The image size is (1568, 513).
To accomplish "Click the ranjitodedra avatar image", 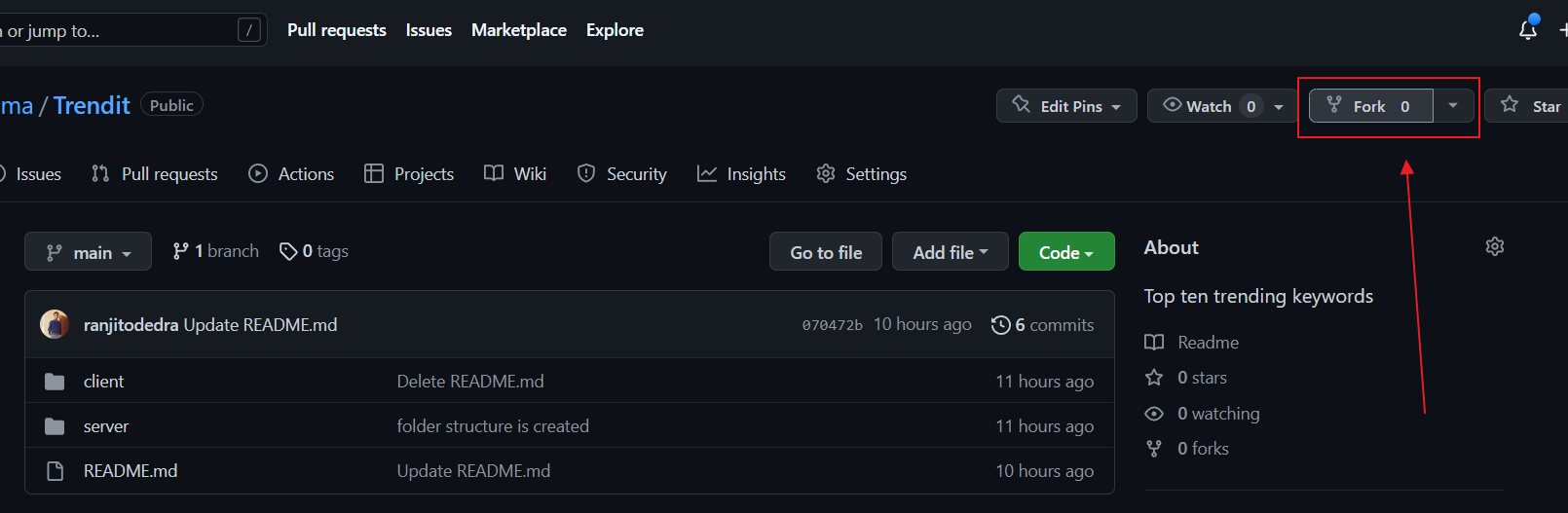I will pos(55,324).
